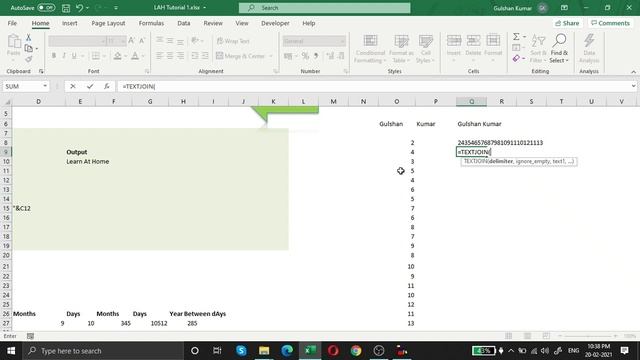Click the Paste clipboard icon

(13, 42)
